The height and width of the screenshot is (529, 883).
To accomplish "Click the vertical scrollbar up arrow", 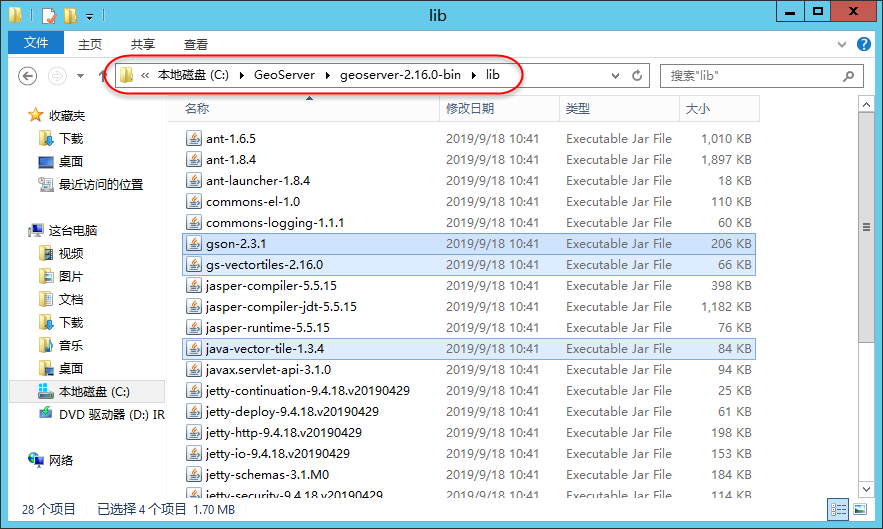I will (866, 105).
